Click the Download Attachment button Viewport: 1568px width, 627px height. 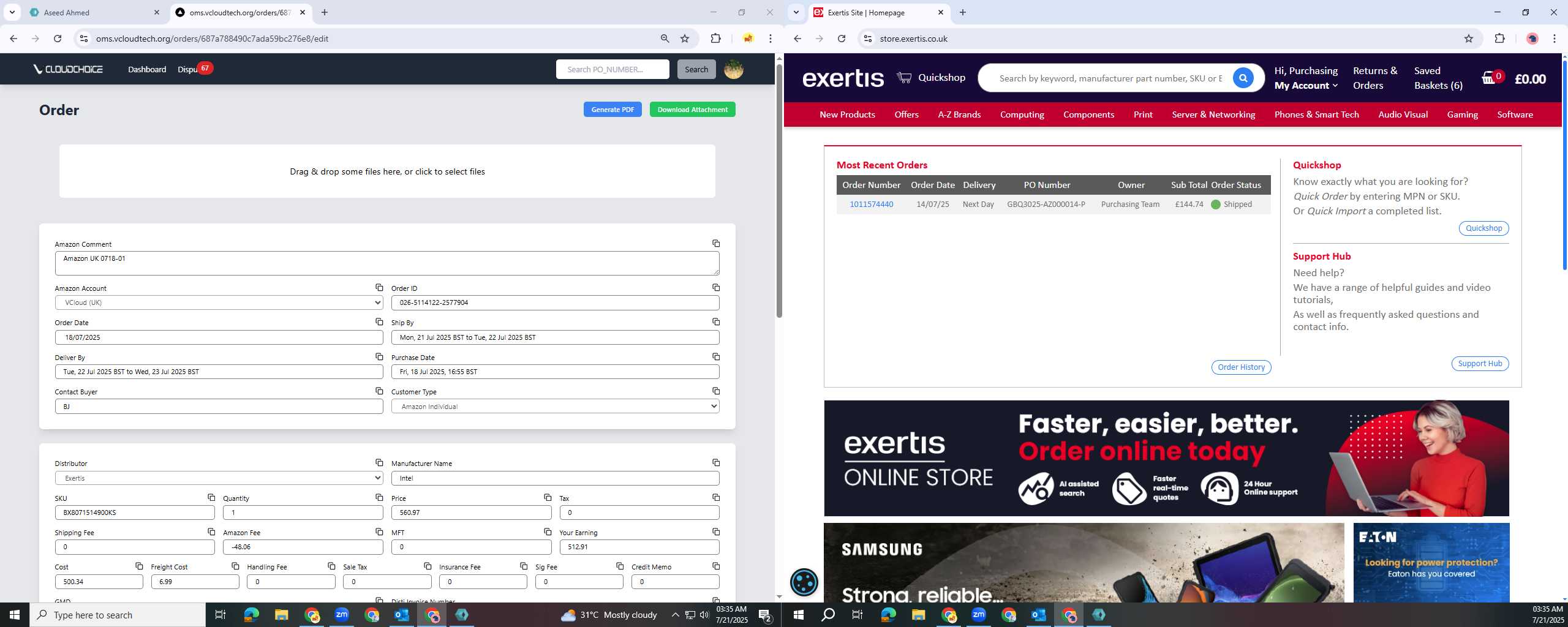[x=692, y=110]
